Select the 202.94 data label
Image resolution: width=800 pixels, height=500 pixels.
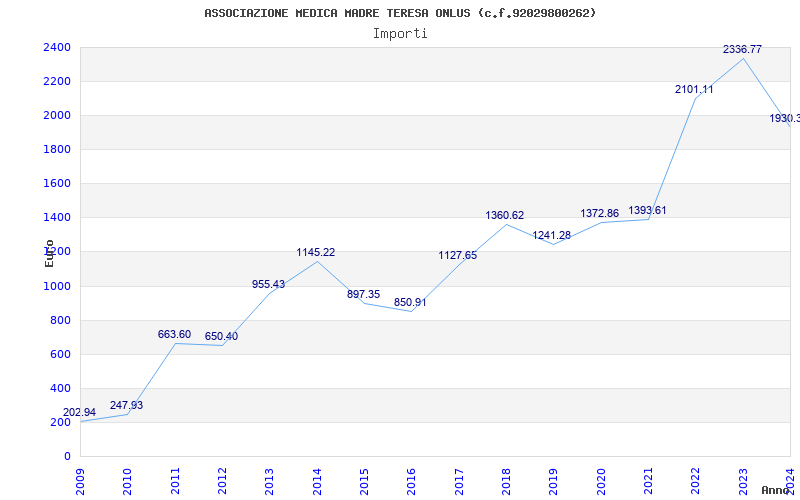pyautogui.click(x=80, y=412)
